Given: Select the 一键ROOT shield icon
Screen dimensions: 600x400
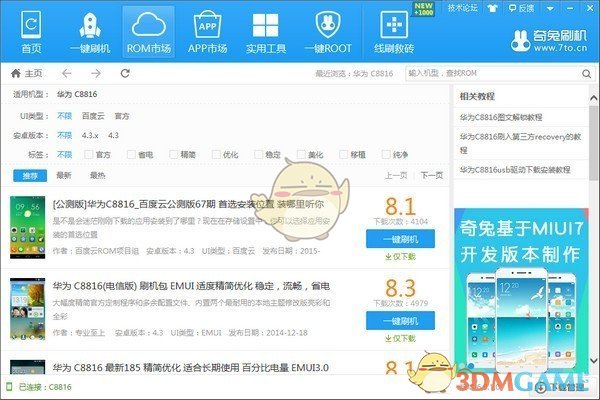Looking at the screenshot, I should click(x=328, y=32).
